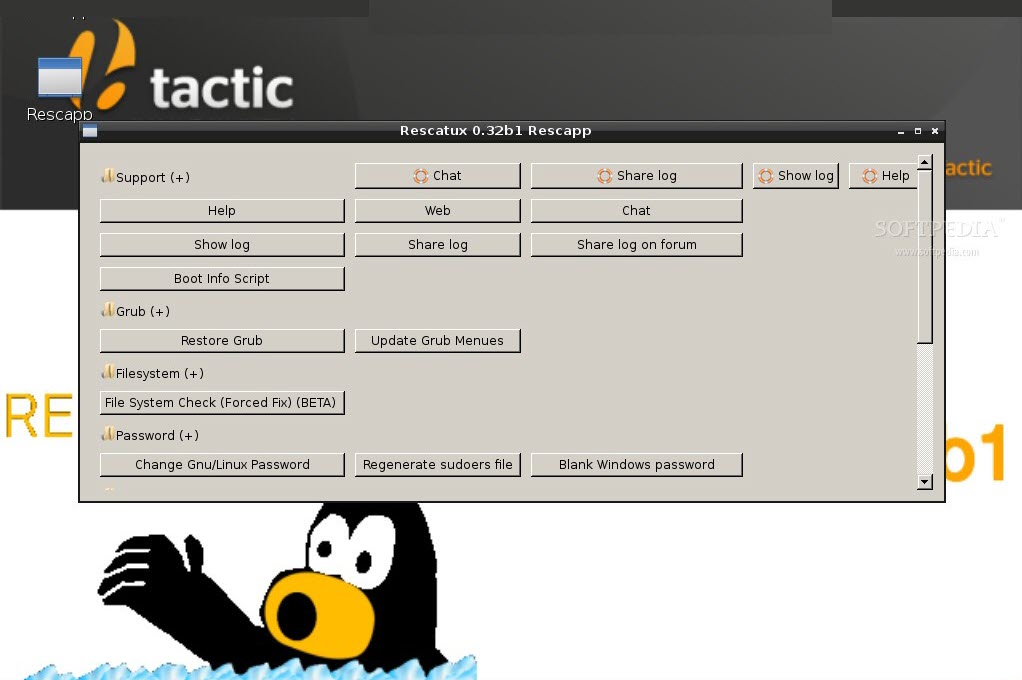Click Restore Grub
Image resolution: width=1022 pixels, height=680 pixels.
222,340
